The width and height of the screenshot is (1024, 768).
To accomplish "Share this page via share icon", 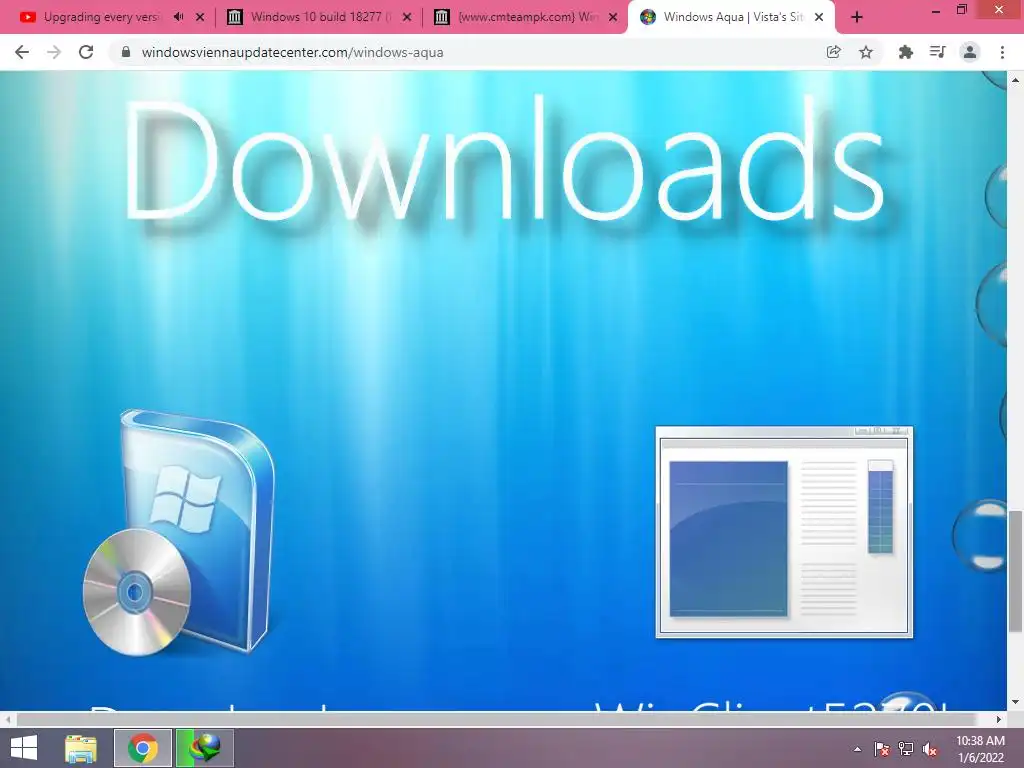I will coord(833,52).
